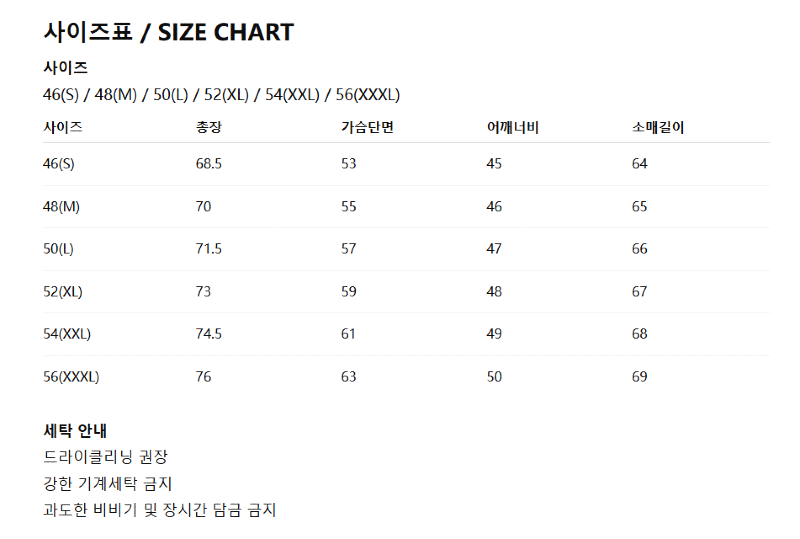Click the 74.5 total length value
Image resolution: width=800 pixels, height=539 pixels.
click(208, 334)
